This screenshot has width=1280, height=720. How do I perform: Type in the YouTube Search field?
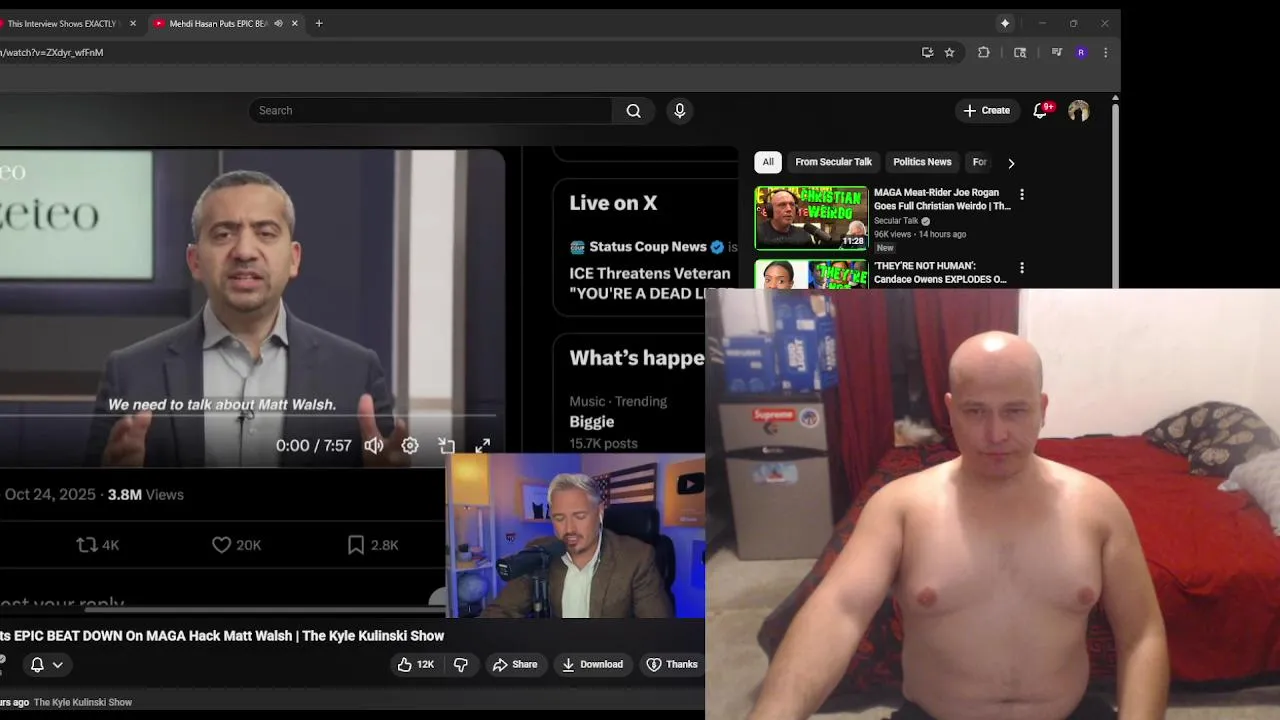coord(430,111)
